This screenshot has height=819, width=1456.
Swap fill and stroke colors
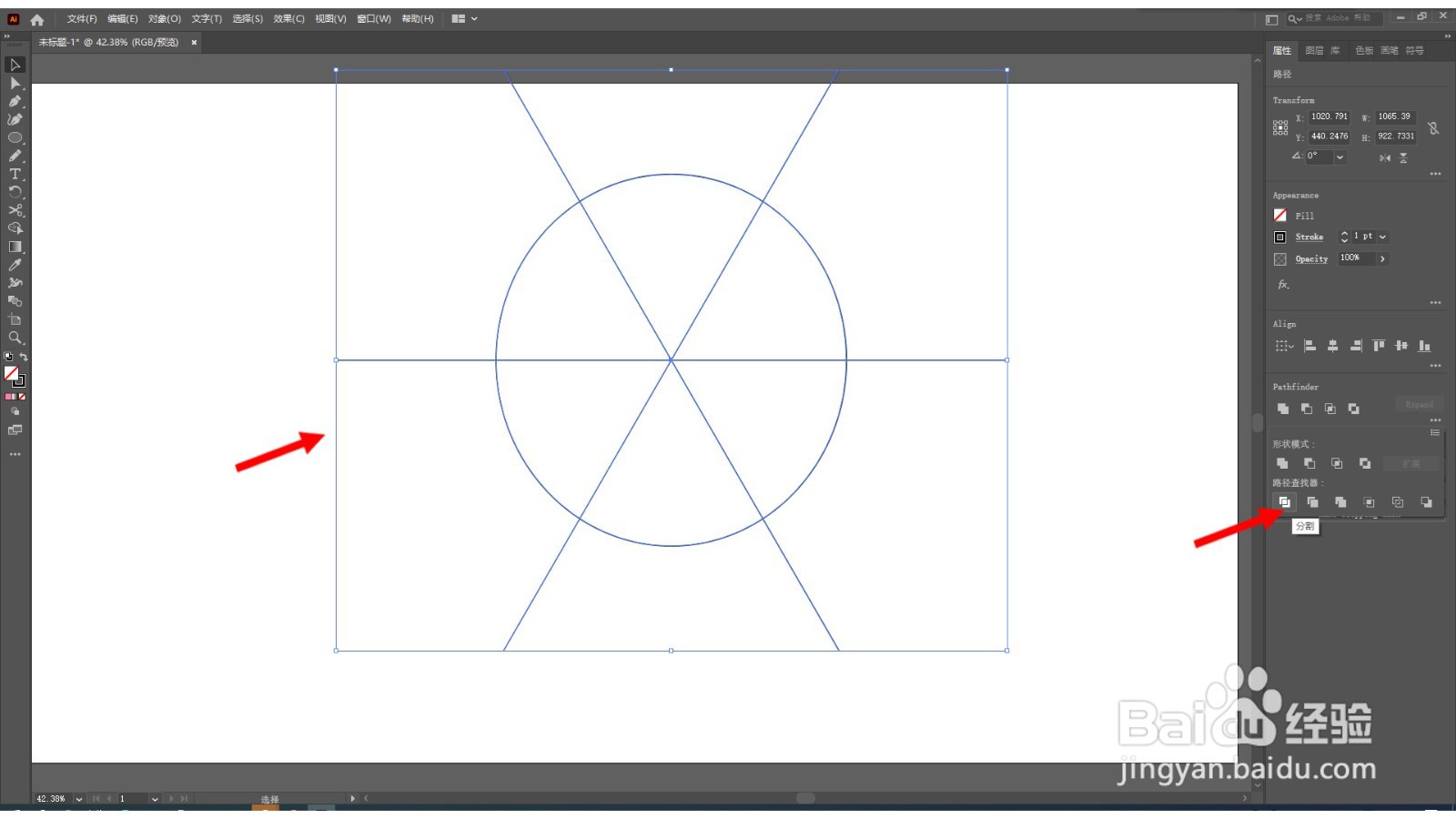[24, 357]
